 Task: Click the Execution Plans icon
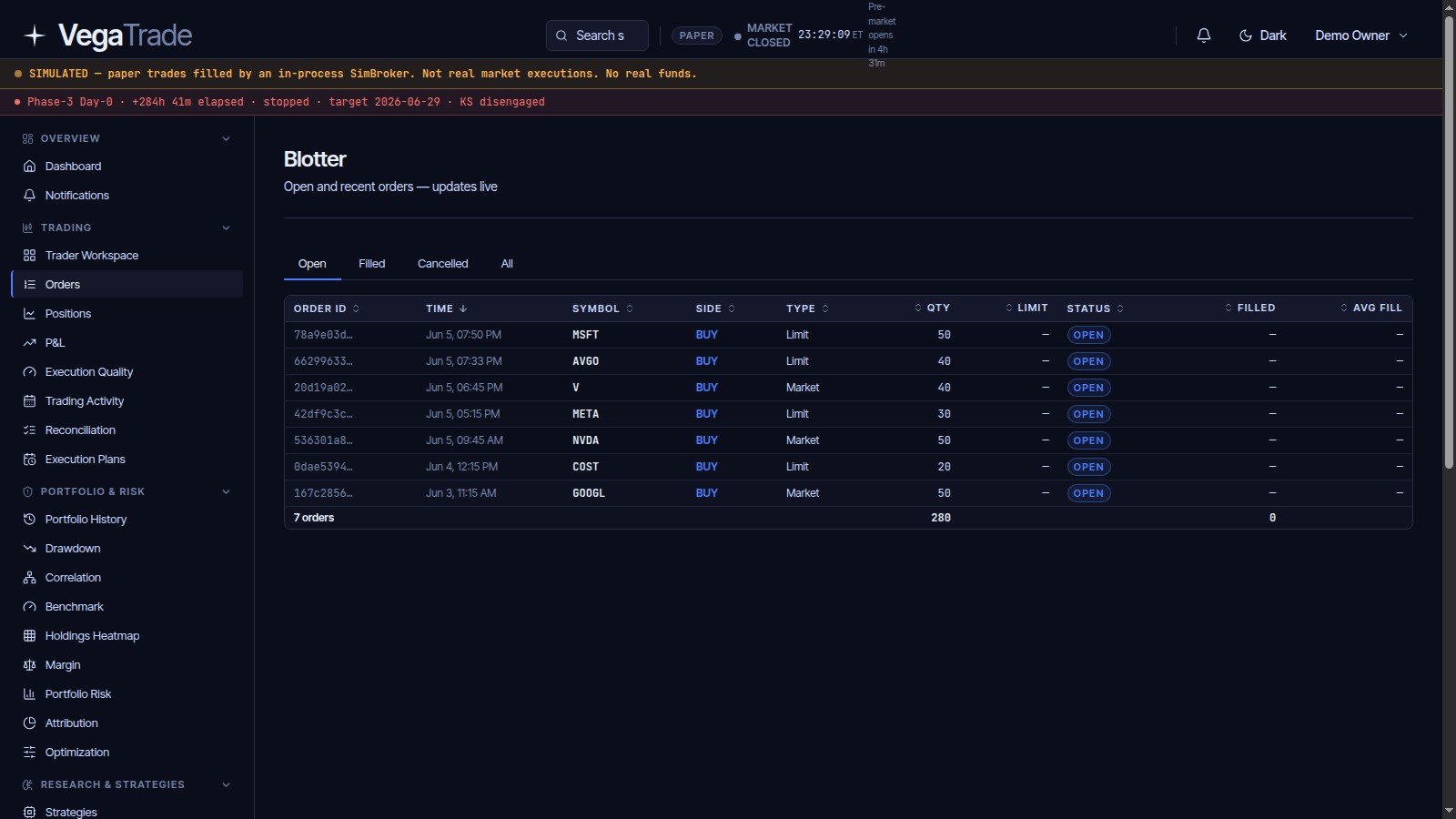click(29, 460)
